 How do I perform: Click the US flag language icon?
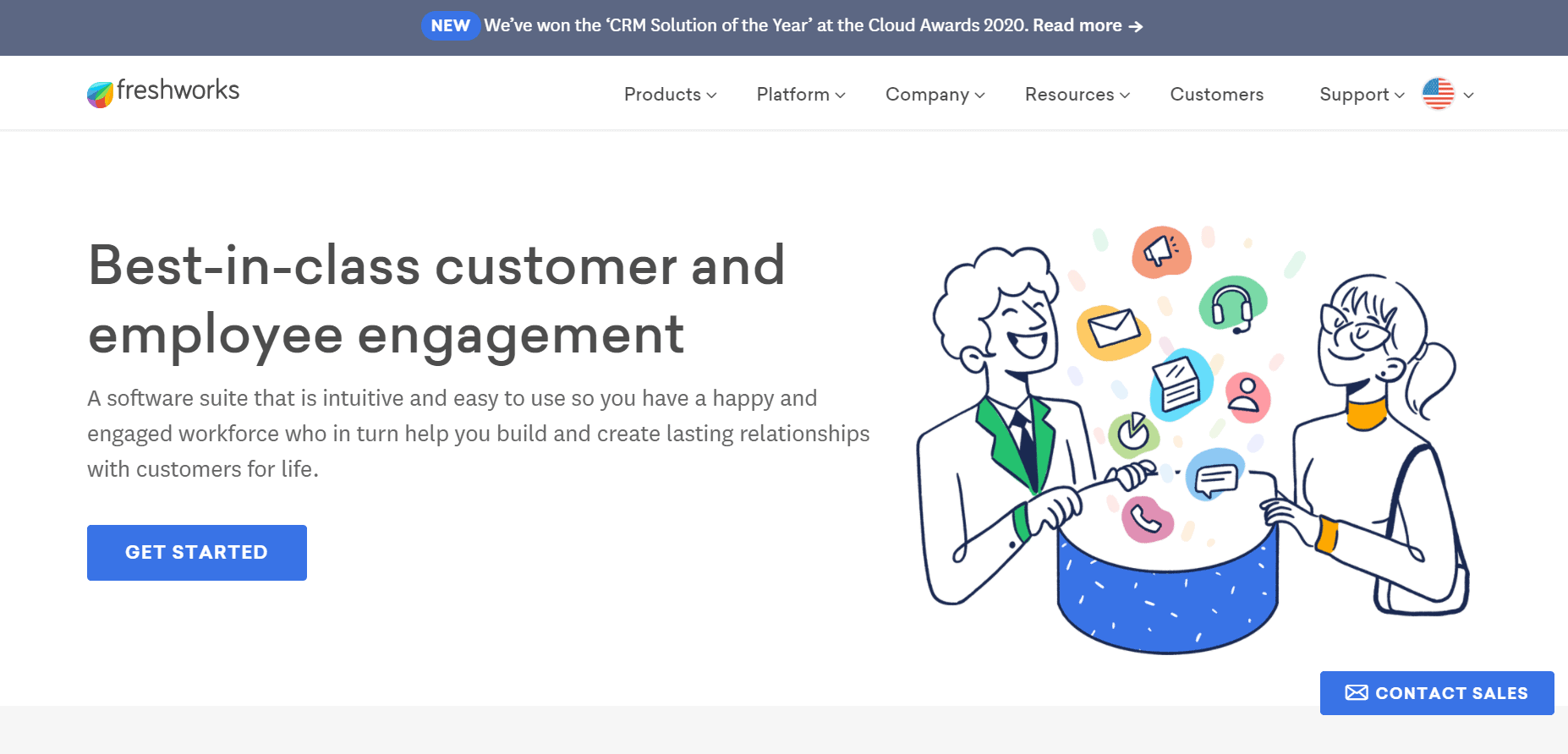pos(1438,94)
